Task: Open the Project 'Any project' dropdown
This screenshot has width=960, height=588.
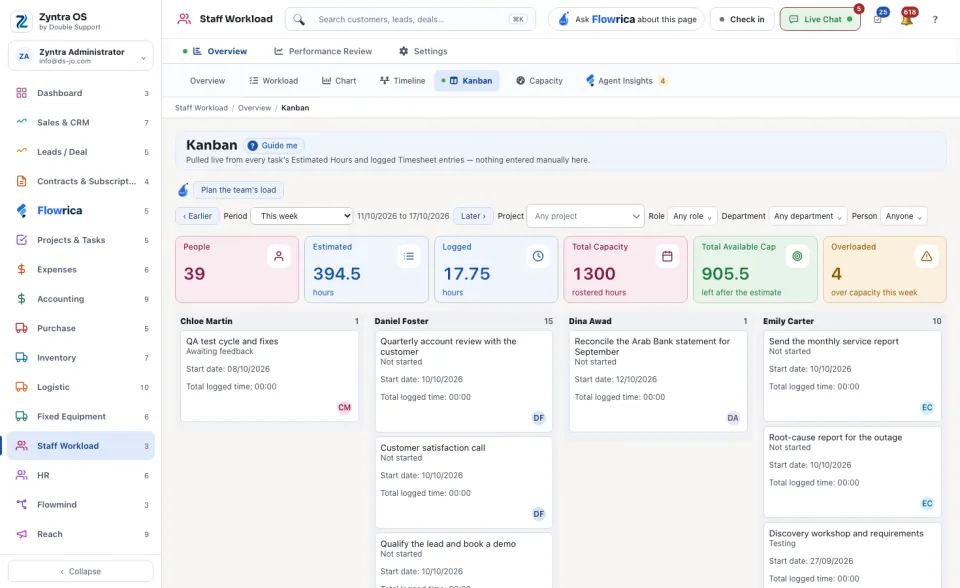Action: (x=585, y=216)
